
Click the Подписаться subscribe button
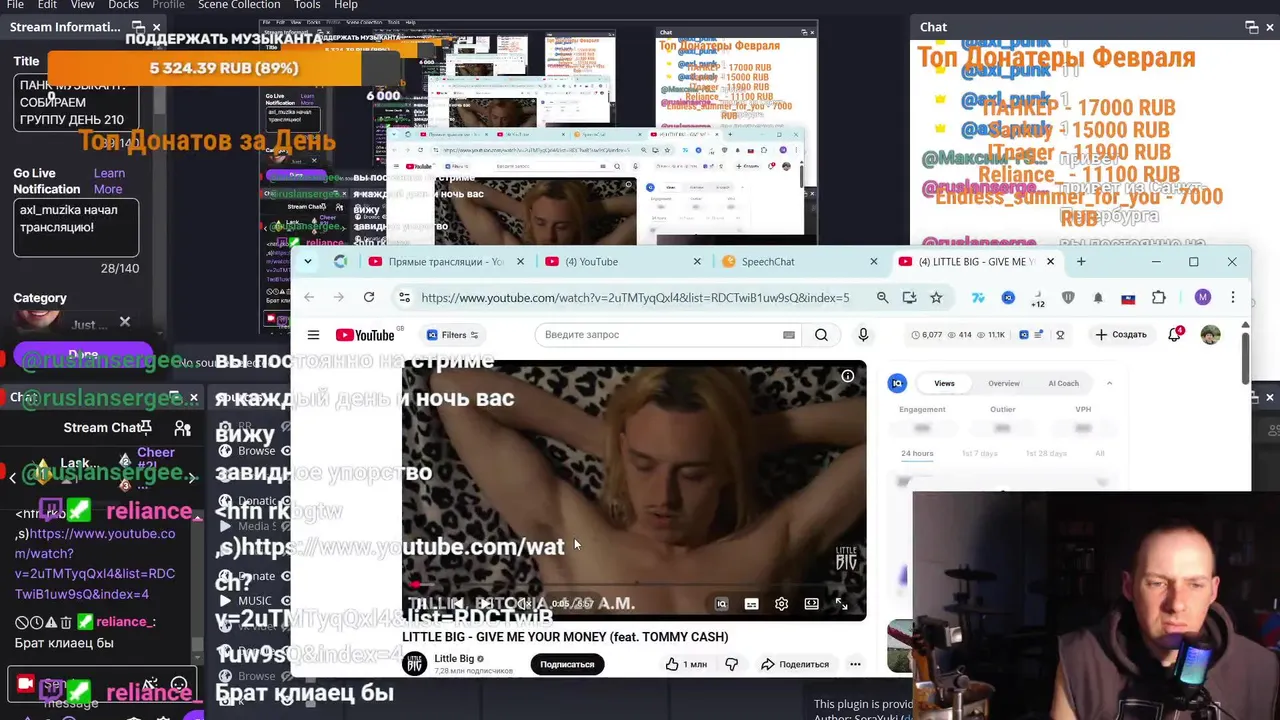567,664
